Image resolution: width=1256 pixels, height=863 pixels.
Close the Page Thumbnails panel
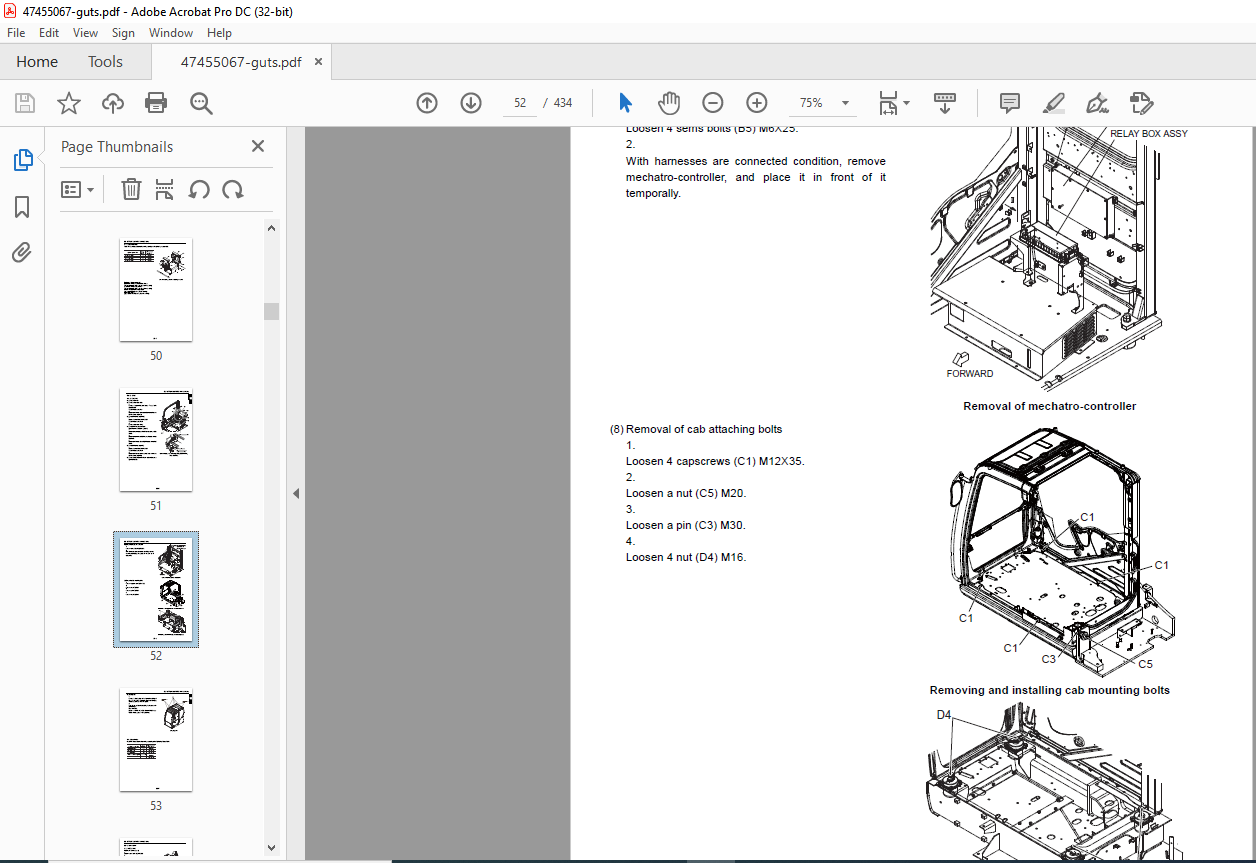coord(258,146)
